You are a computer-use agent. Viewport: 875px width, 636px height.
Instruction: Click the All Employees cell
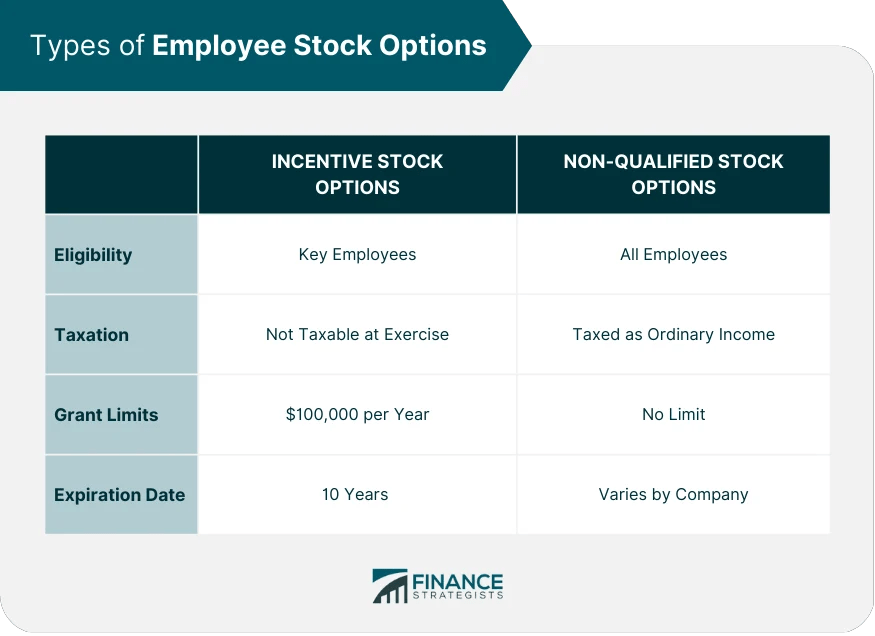pyautogui.click(x=673, y=254)
